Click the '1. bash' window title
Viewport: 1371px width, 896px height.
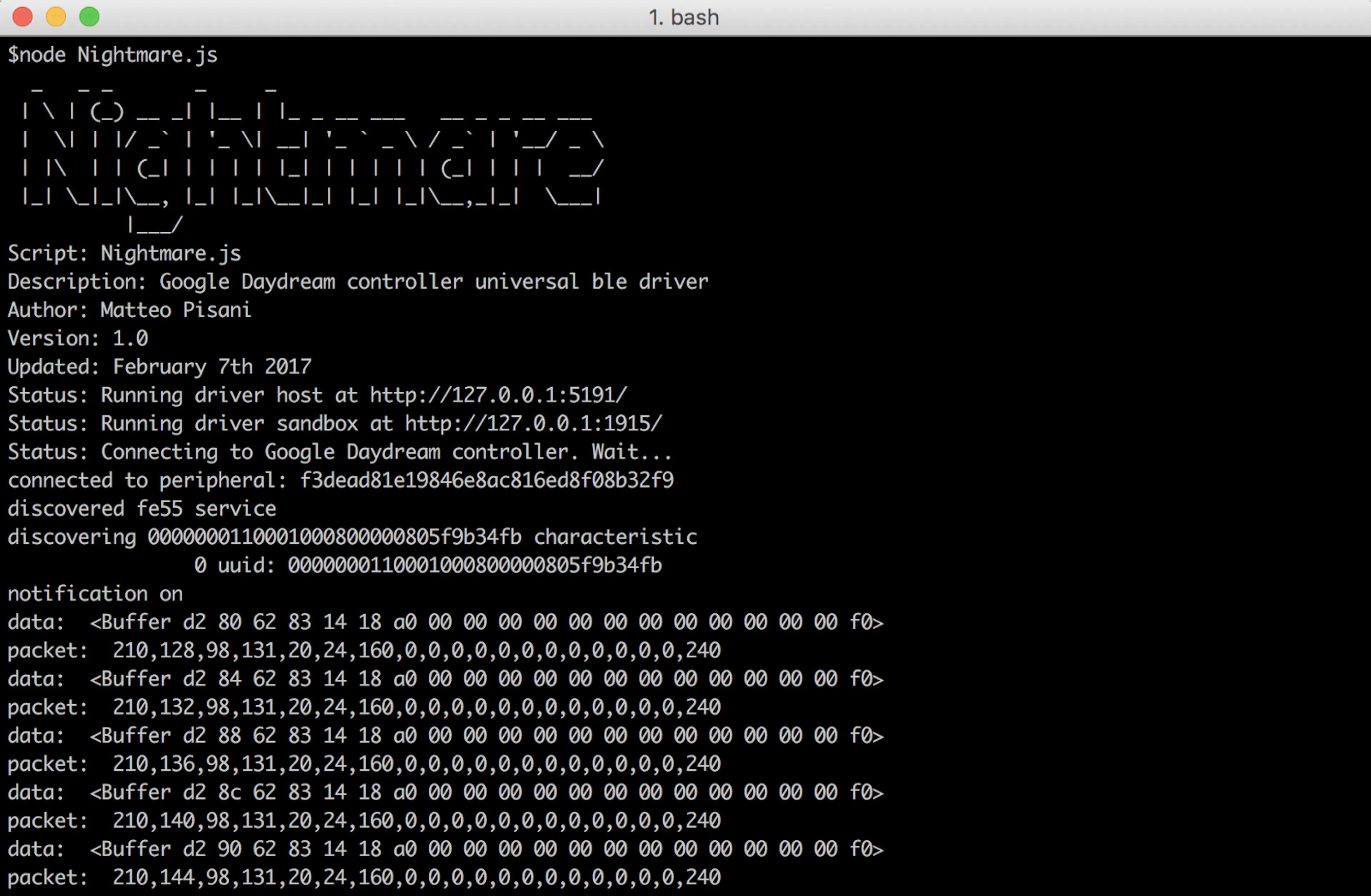[x=684, y=17]
